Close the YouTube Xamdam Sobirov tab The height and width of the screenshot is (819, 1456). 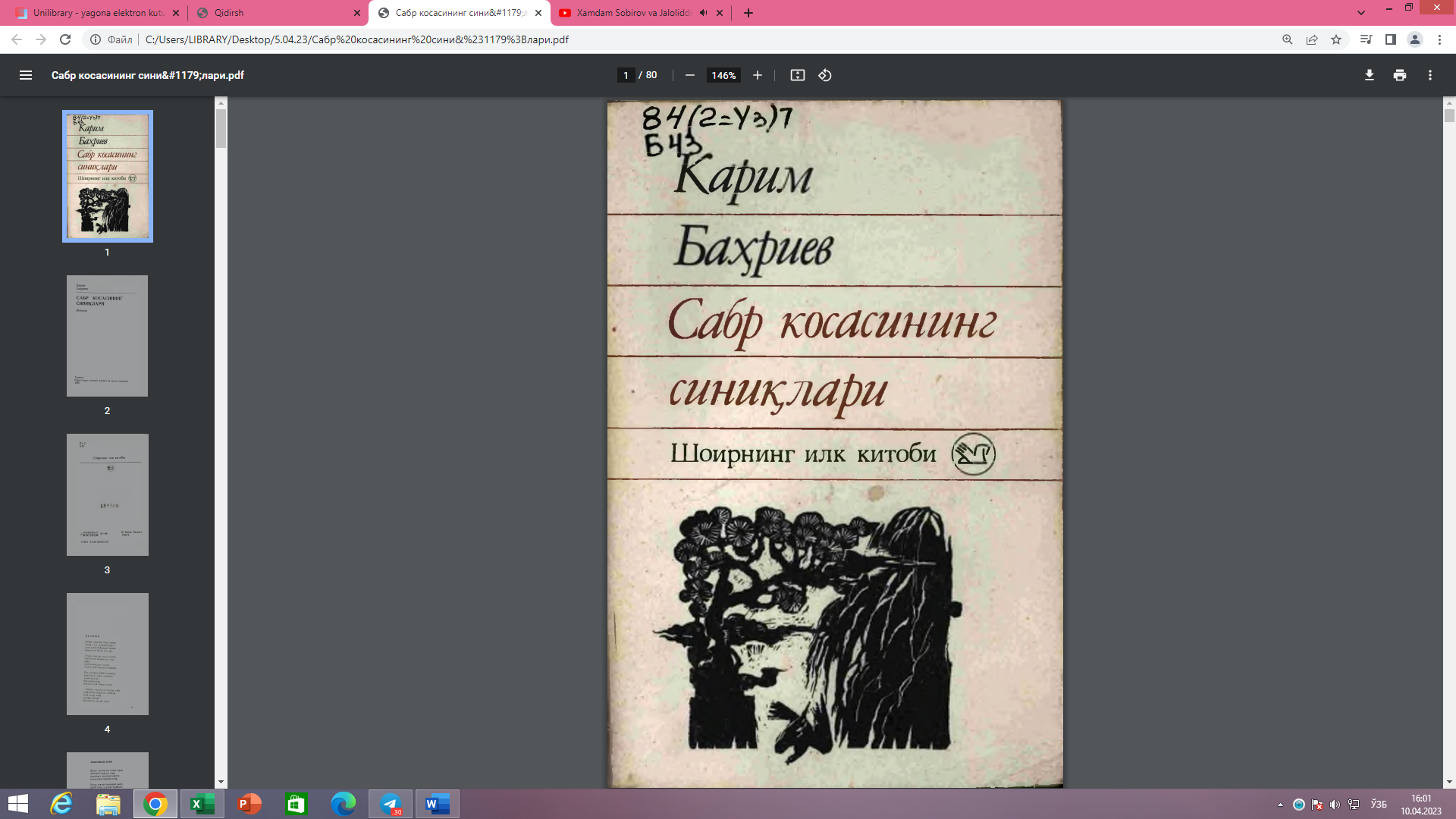click(720, 13)
